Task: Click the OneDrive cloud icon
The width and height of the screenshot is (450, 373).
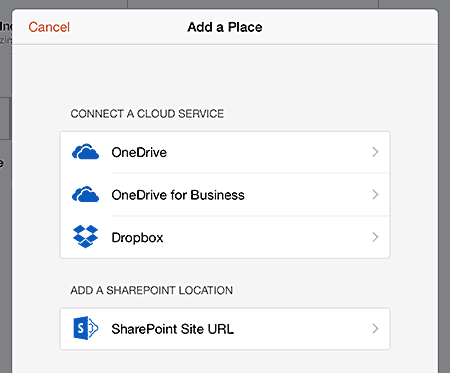Action: [85, 152]
